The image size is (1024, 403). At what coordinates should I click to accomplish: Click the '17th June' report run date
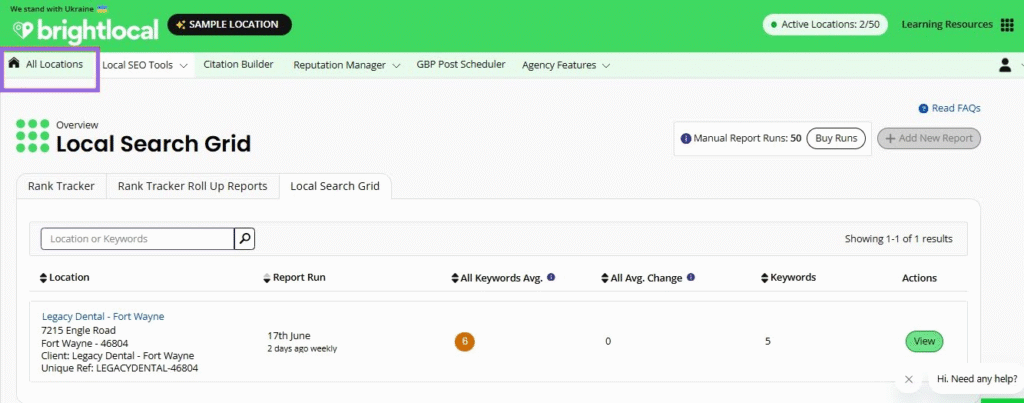289,336
